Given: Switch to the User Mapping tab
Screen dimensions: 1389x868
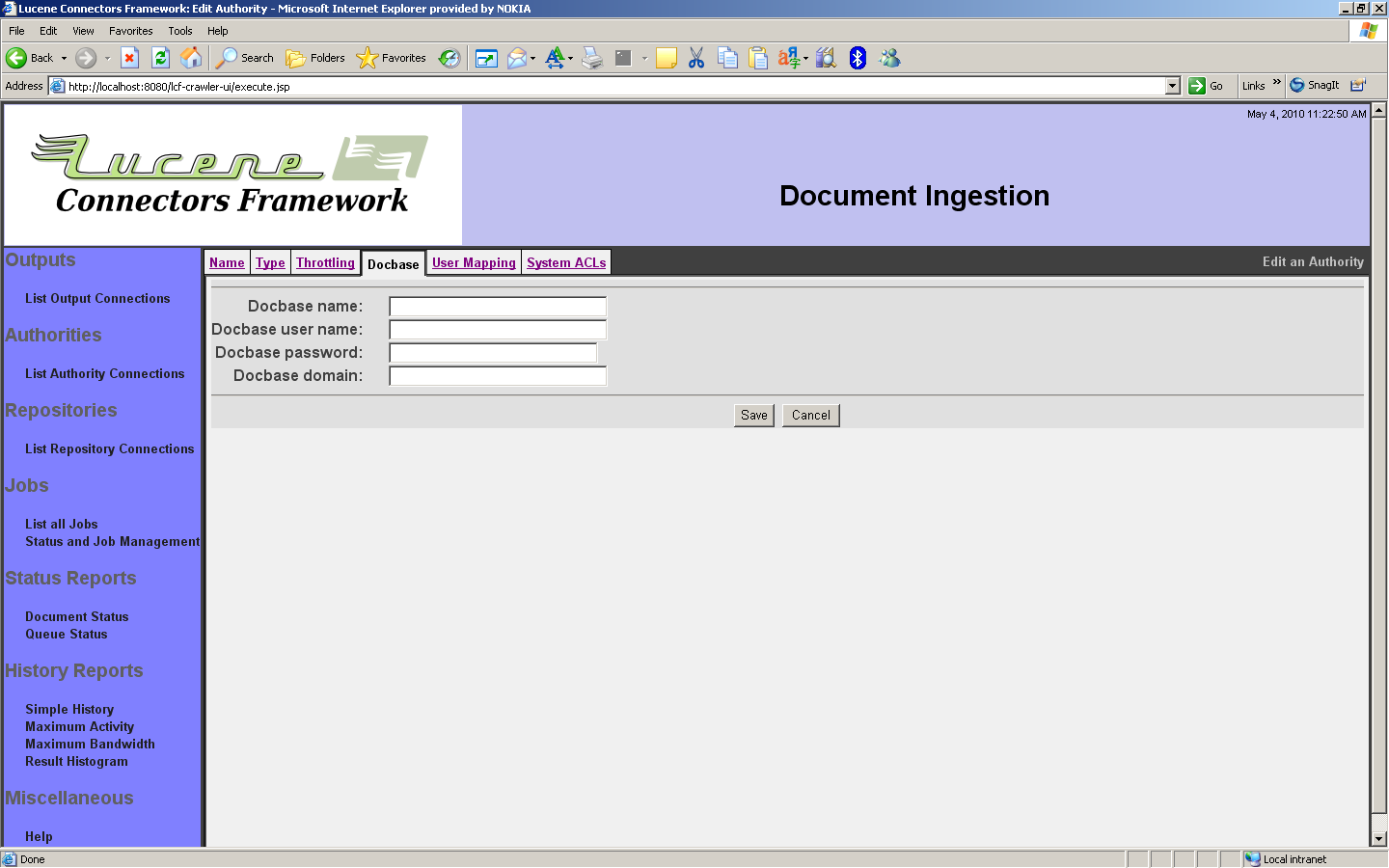Looking at the screenshot, I should point(474,262).
